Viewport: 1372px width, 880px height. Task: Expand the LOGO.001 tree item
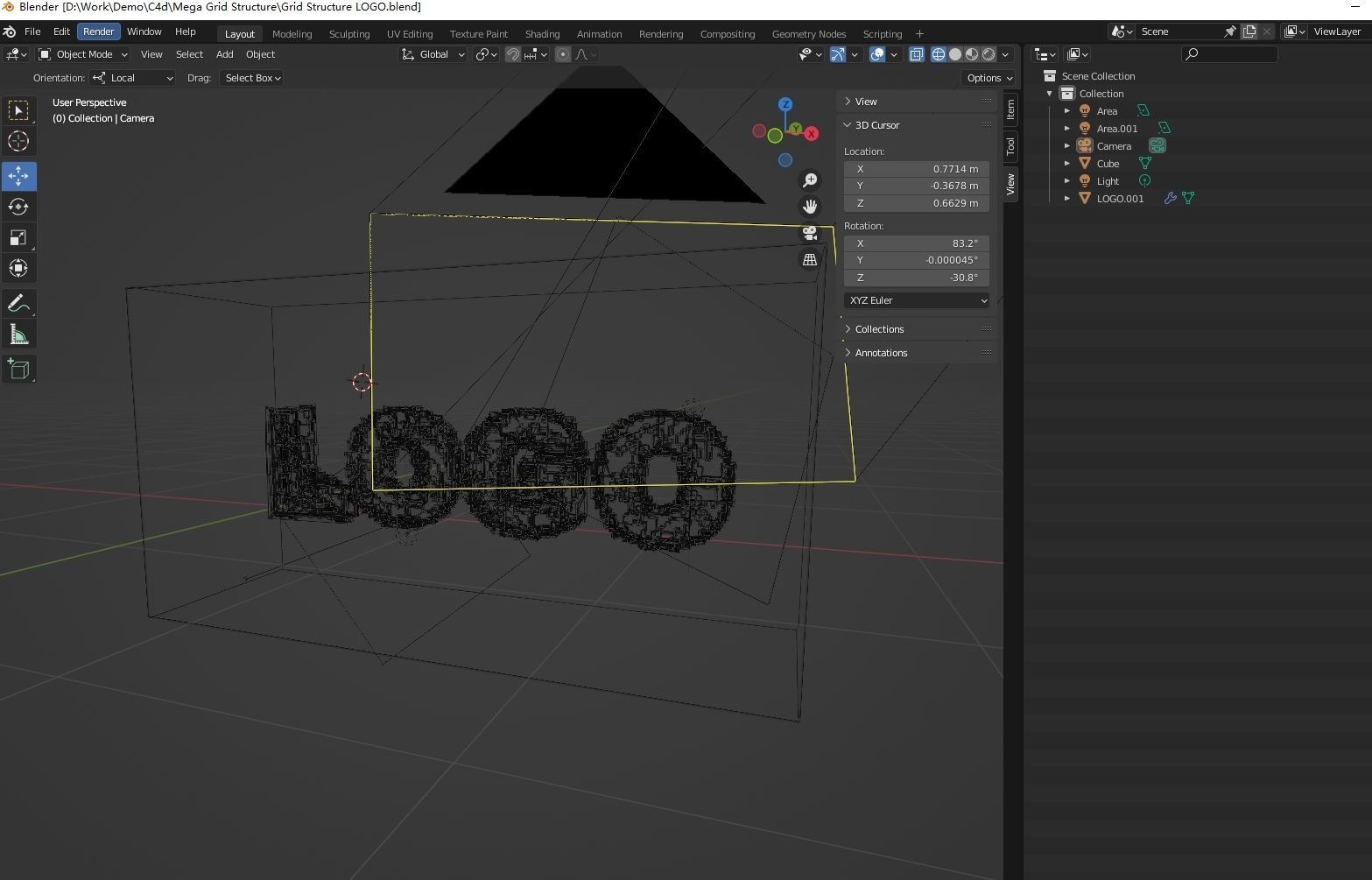pos(1067,198)
